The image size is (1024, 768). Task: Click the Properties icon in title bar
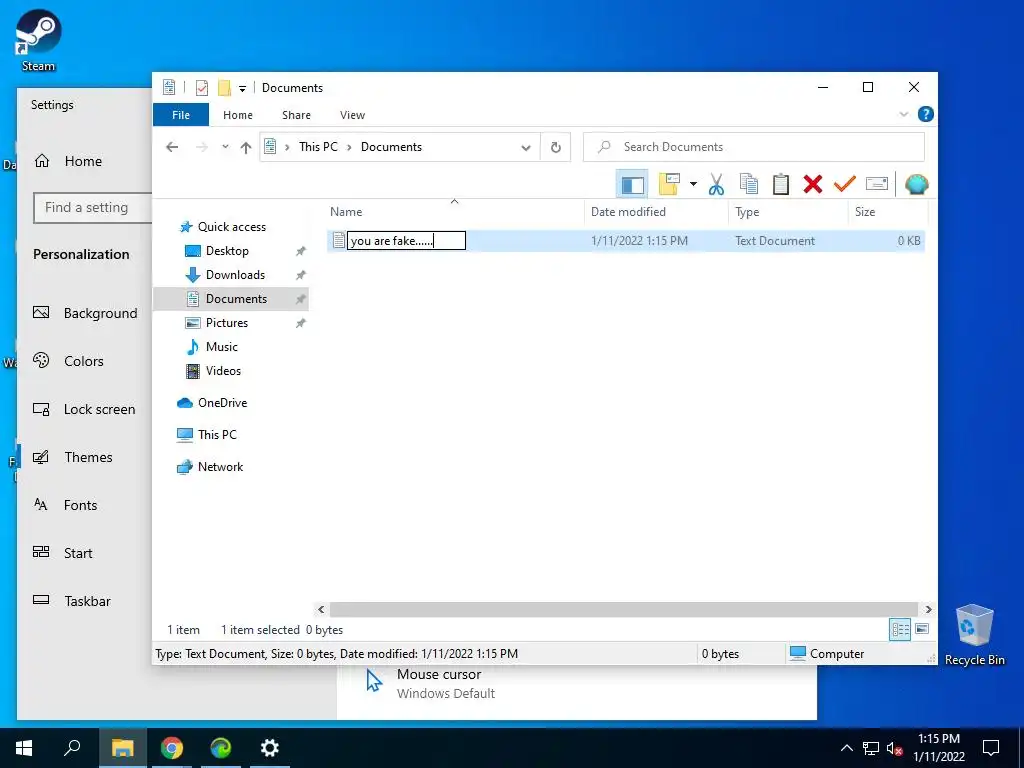click(x=202, y=88)
